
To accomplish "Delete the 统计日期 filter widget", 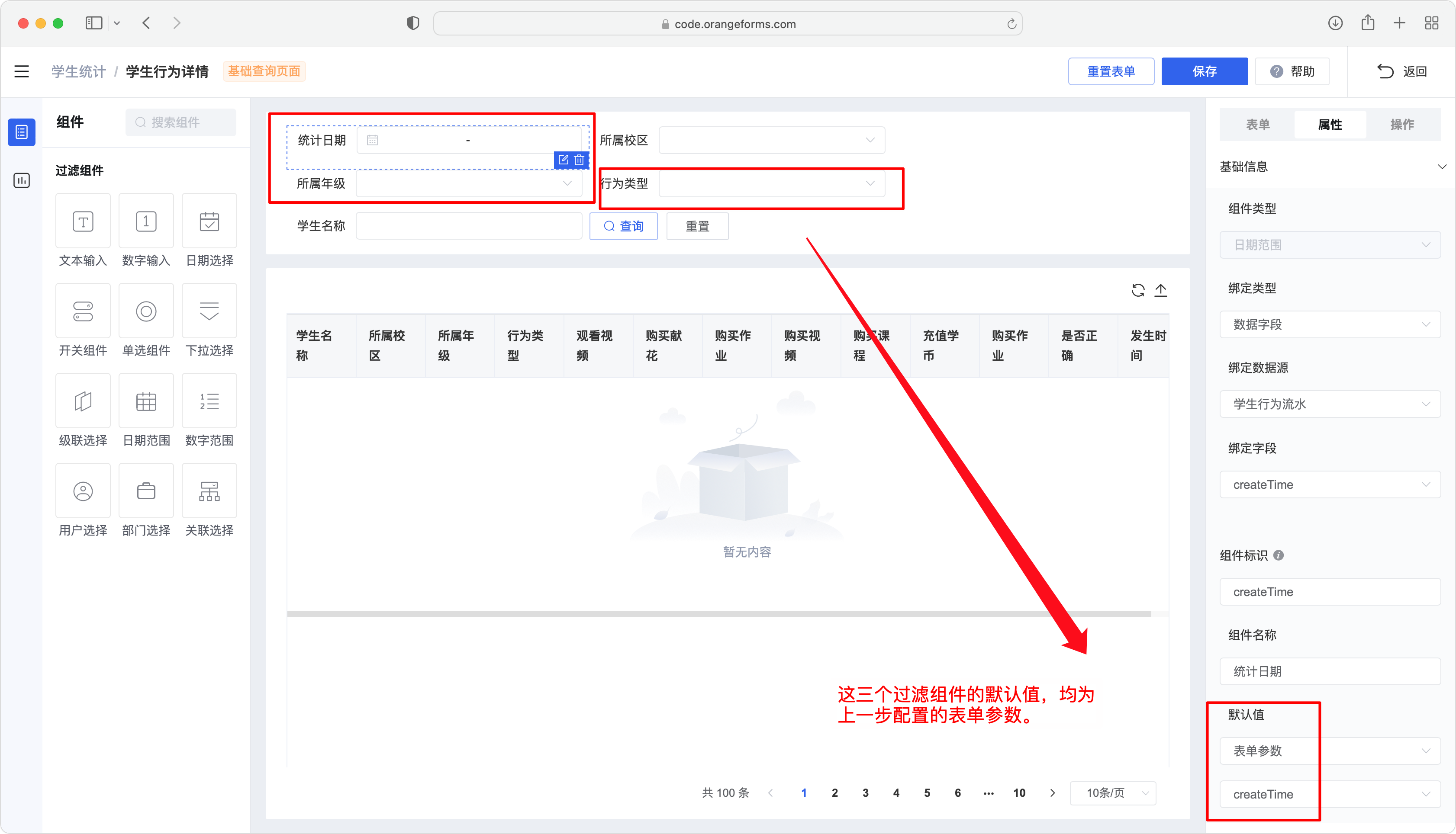I will pos(579,160).
